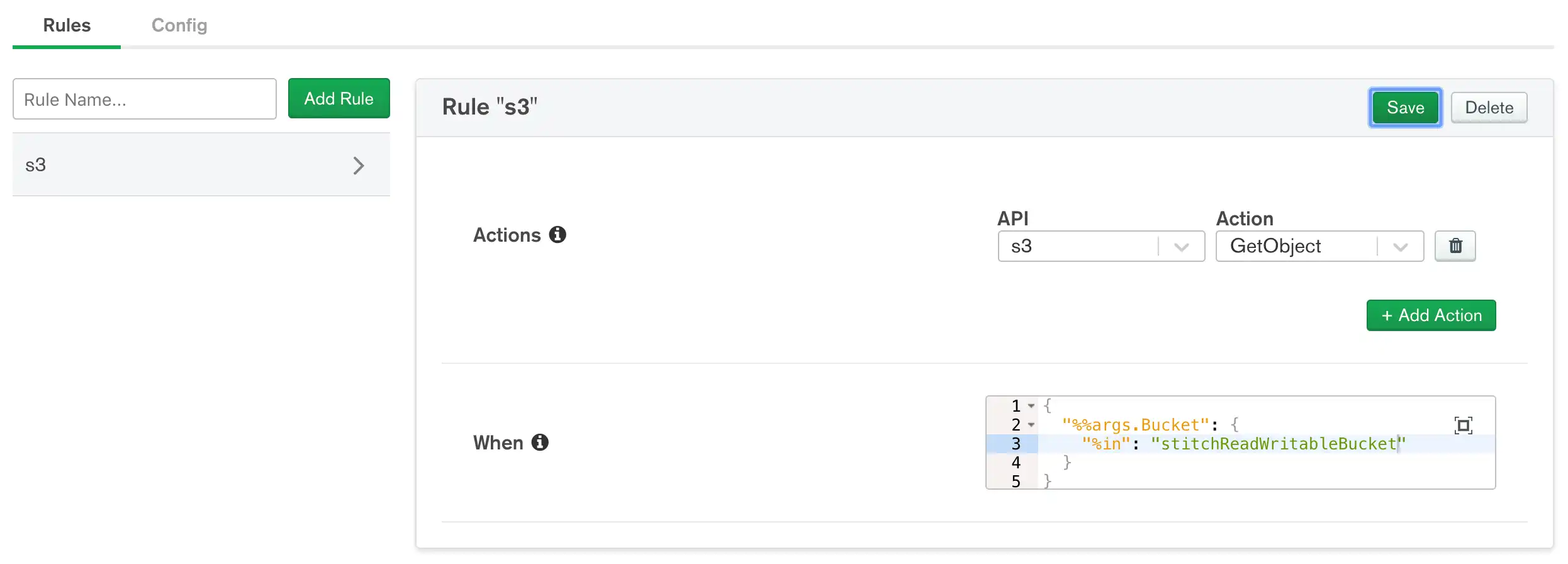Click the Actions info icon
Viewport: 1568px width, 564px height.
pyautogui.click(x=557, y=234)
